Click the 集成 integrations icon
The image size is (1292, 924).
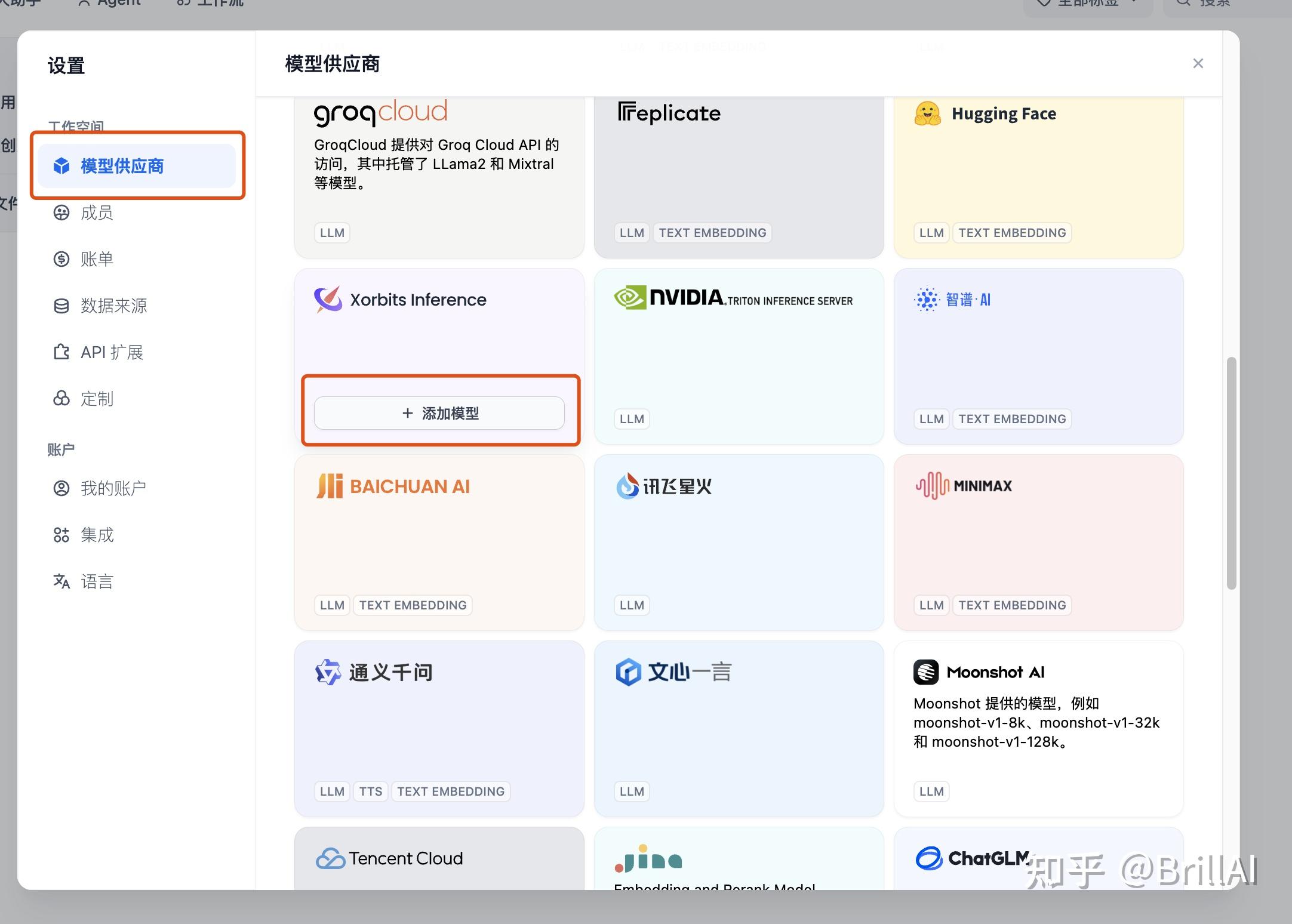click(61, 535)
